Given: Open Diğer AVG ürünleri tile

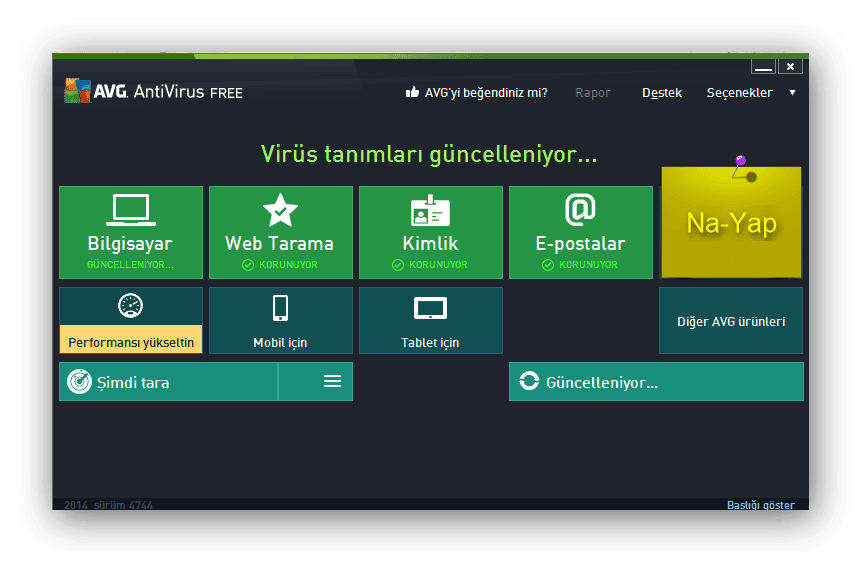Looking at the screenshot, I should pyautogui.click(x=731, y=321).
